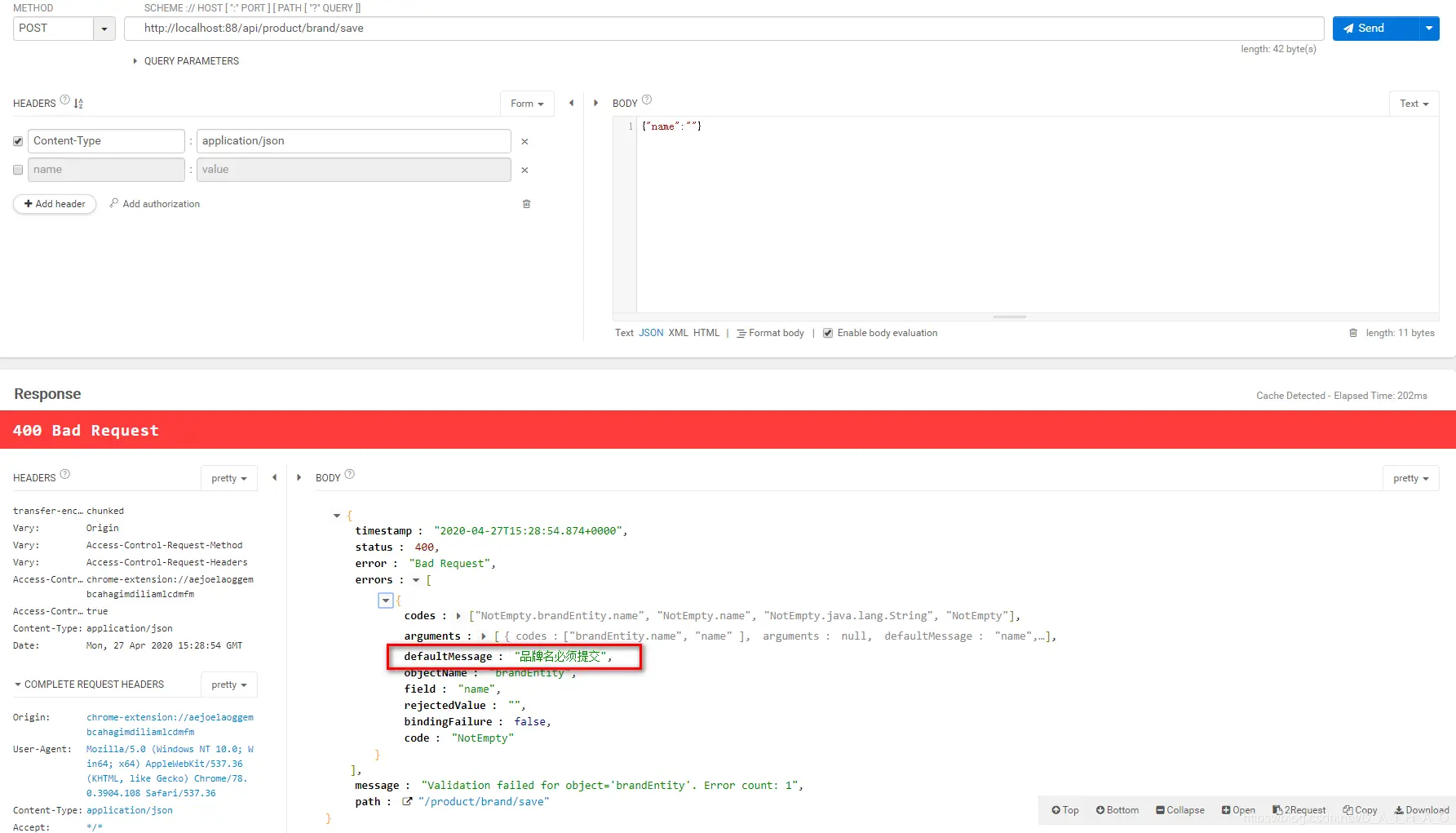The width and height of the screenshot is (1456, 833).
Task: Remove the empty name/value header row
Action: pos(524,171)
